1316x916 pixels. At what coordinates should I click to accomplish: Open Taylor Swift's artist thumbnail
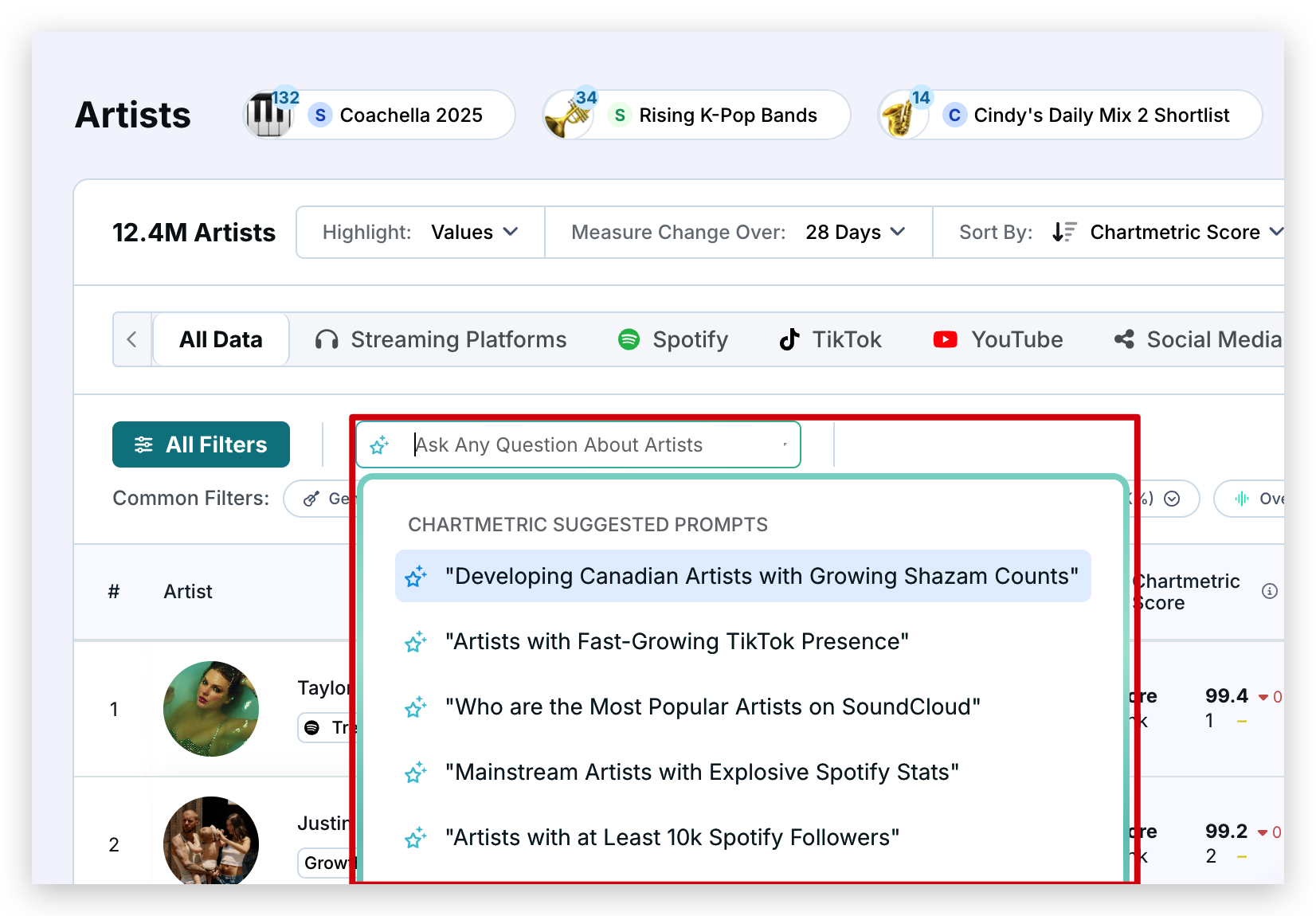click(211, 709)
